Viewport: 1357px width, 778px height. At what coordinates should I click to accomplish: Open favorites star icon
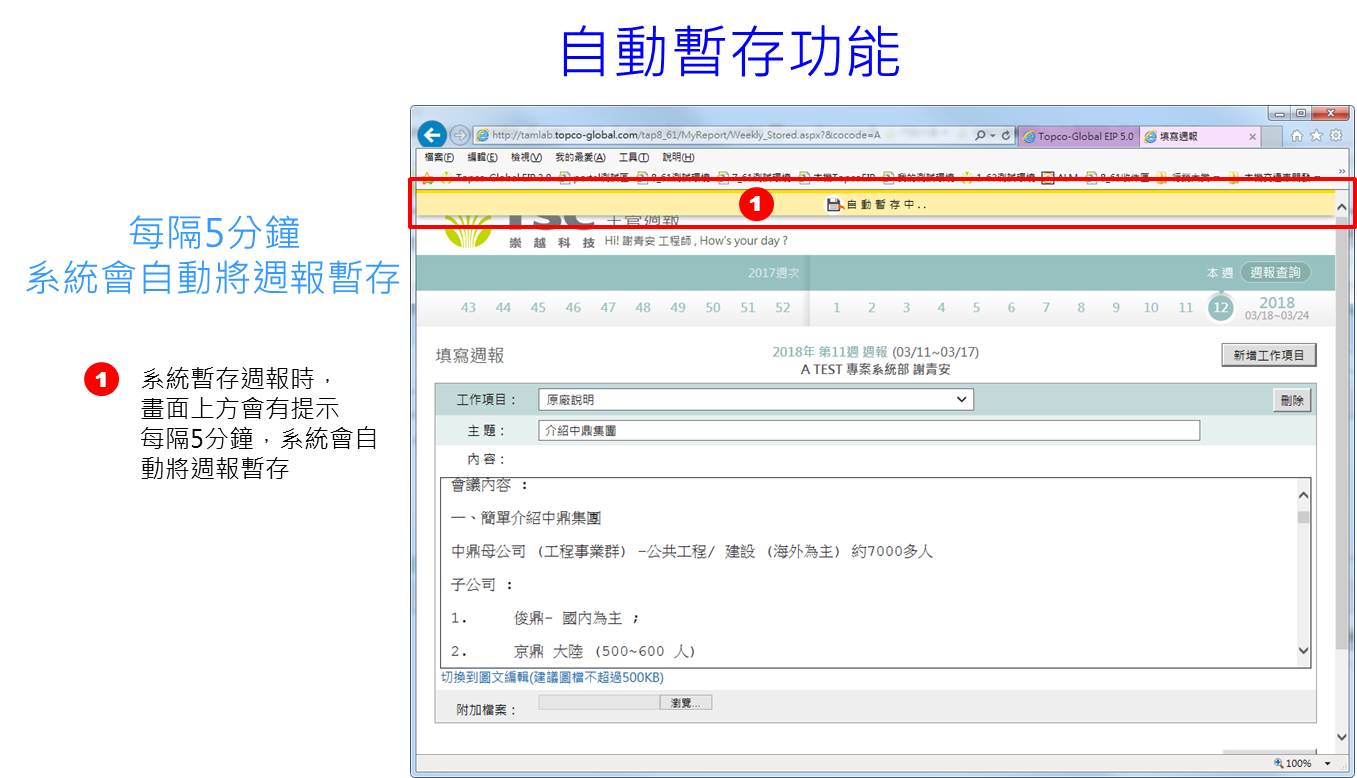pos(1316,136)
